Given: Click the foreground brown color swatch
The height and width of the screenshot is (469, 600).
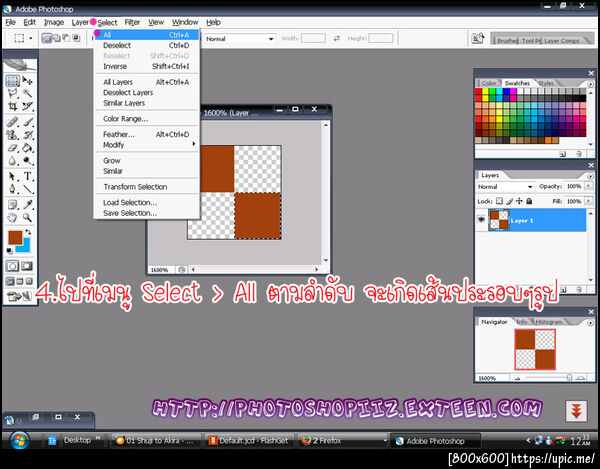Looking at the screenshot, I should click(15, 238).
